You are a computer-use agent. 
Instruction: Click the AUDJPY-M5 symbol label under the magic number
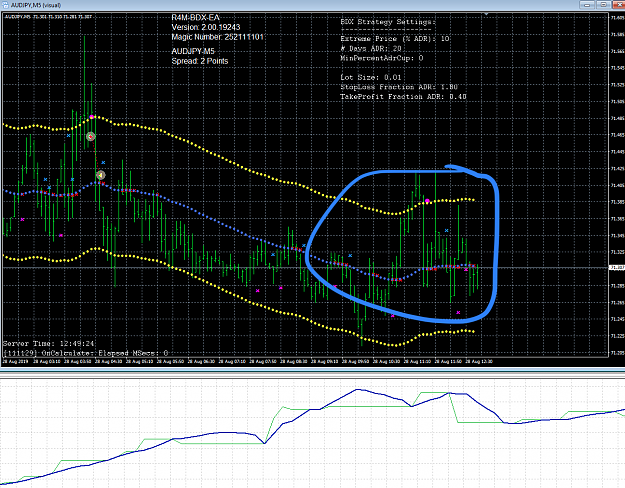click(x=193, y=51)
